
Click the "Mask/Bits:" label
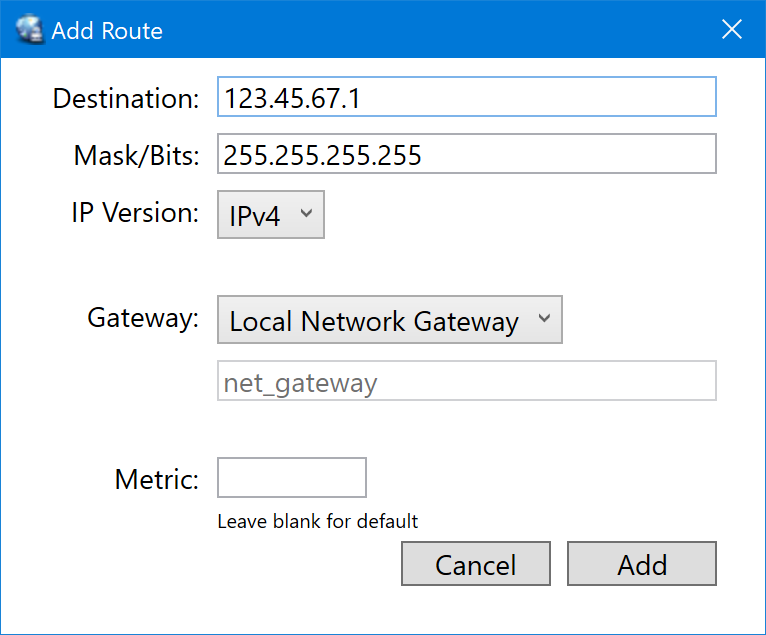(x=137, y=155)
